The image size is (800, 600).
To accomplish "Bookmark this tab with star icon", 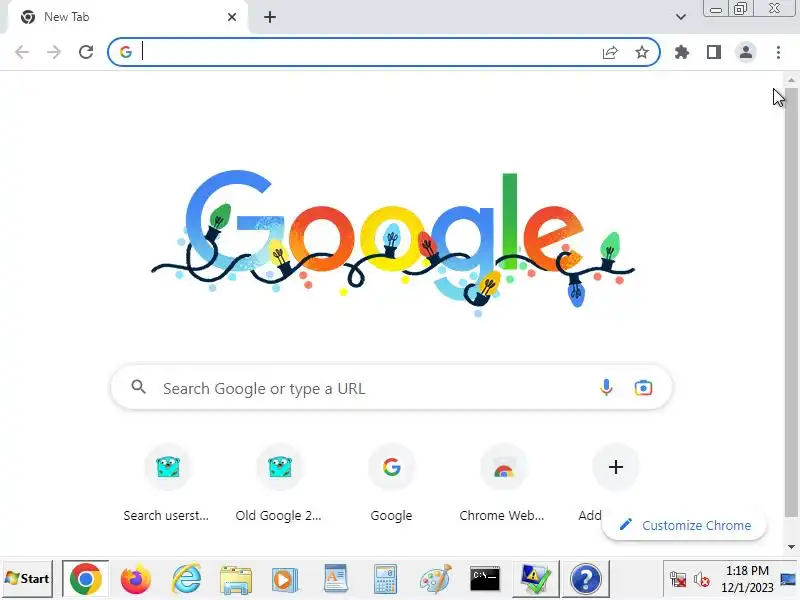I will pos(642,52).
